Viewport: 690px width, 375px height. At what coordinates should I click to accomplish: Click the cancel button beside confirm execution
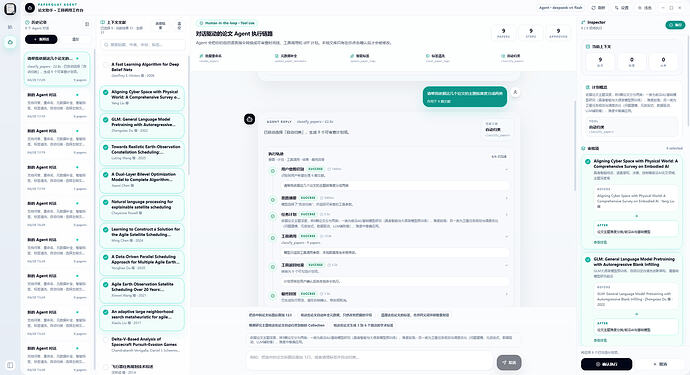tap(660, 364)
